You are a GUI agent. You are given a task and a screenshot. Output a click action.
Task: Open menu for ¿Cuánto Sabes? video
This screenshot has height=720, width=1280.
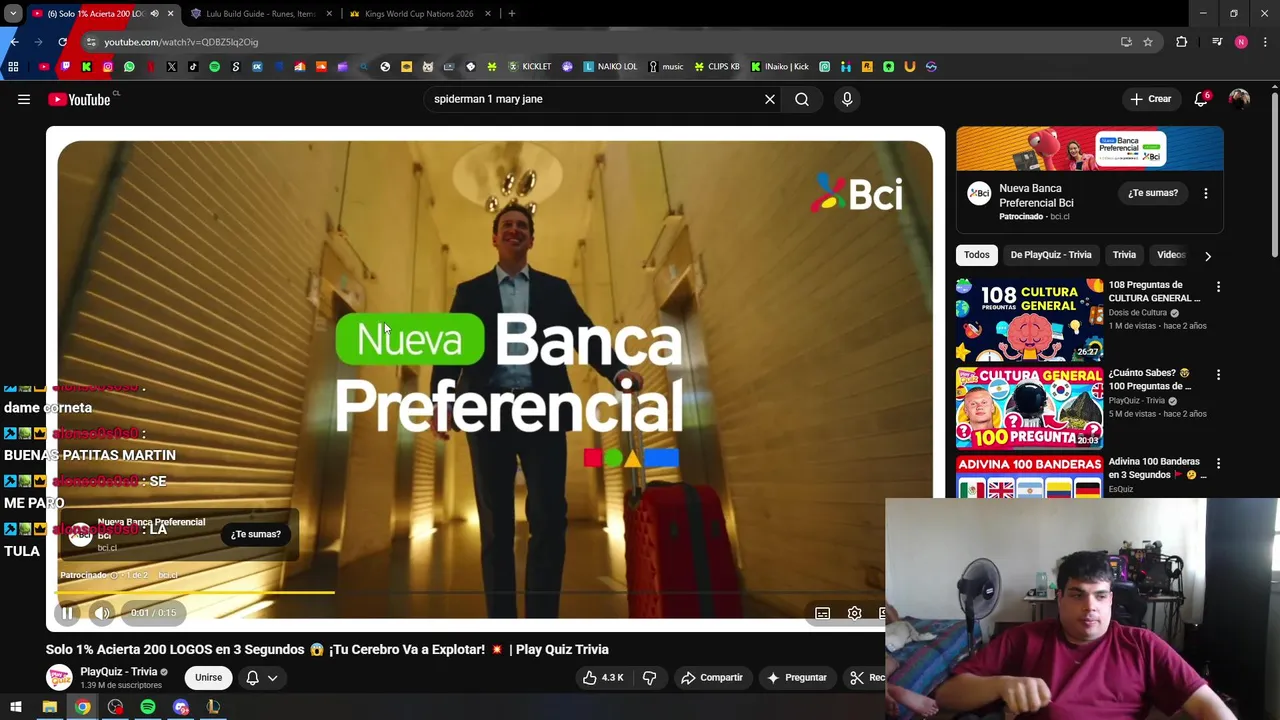pyautogui.click(x=1218, y=375)
